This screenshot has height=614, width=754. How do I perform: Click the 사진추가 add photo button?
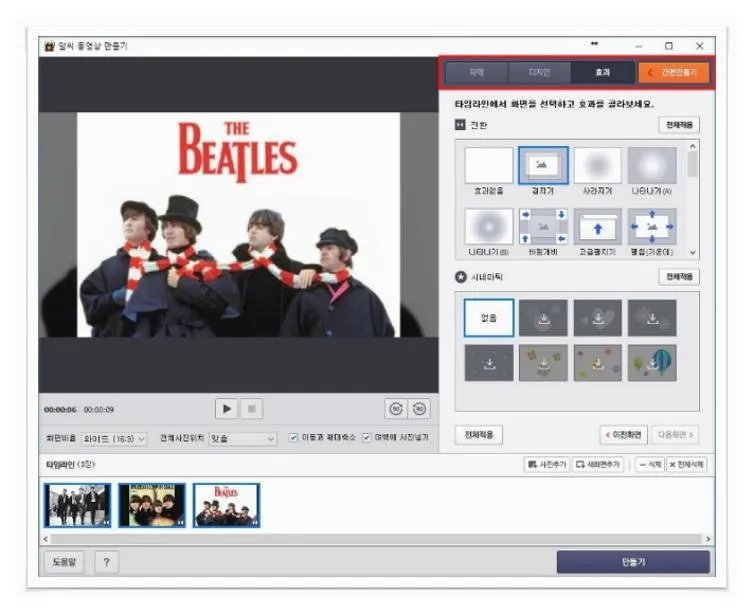547,464
